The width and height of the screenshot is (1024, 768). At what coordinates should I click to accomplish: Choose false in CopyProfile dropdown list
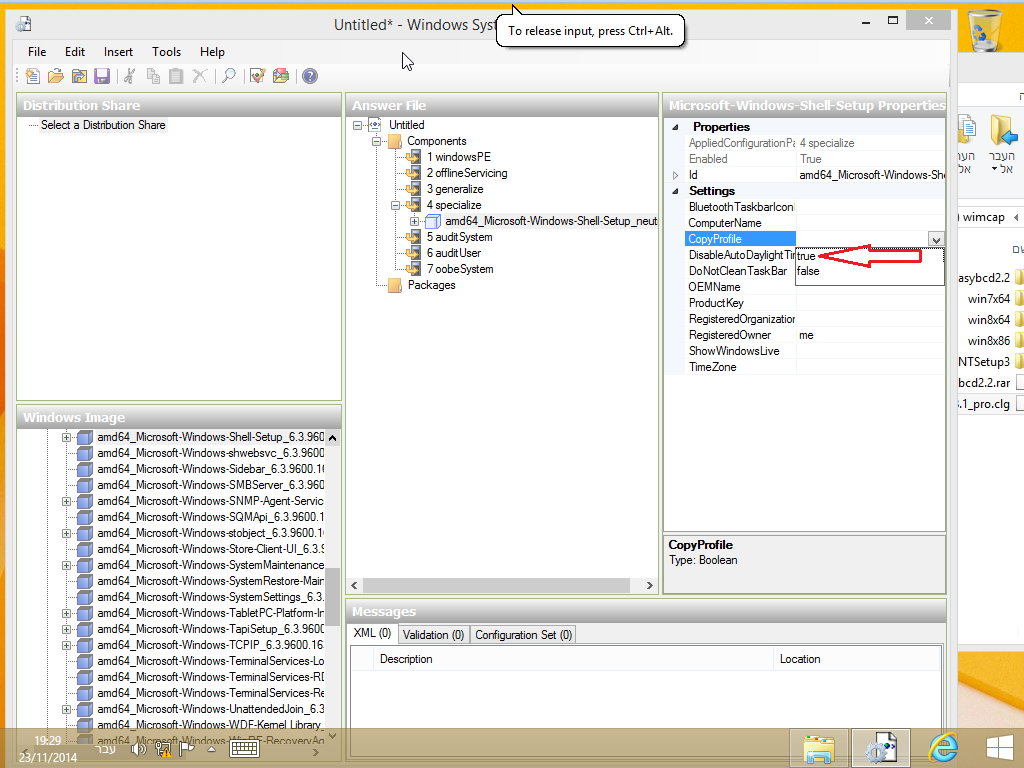[869, 271]
